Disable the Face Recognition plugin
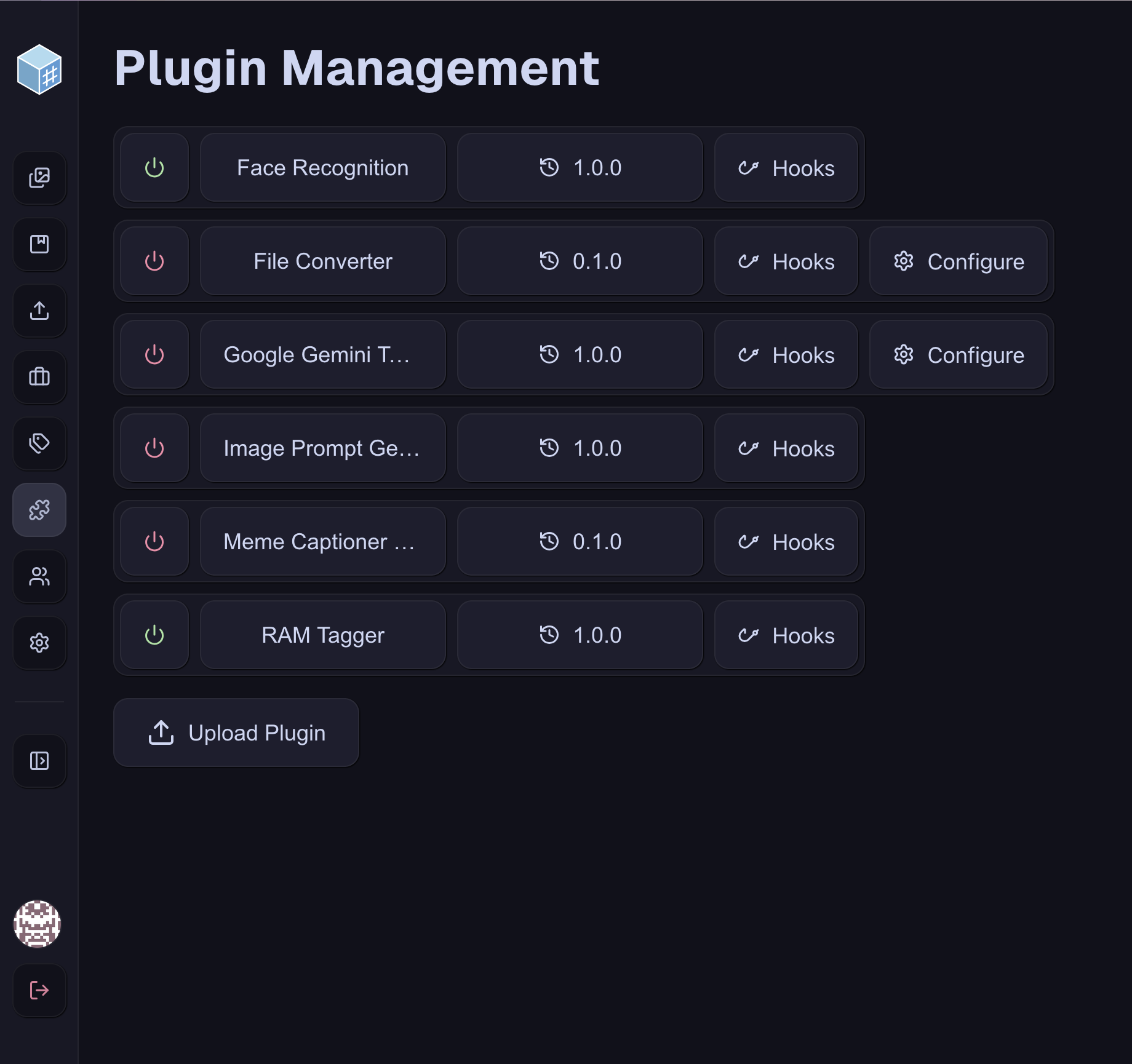Screen dimensions: 1132x1064 (x=154, y=168)
